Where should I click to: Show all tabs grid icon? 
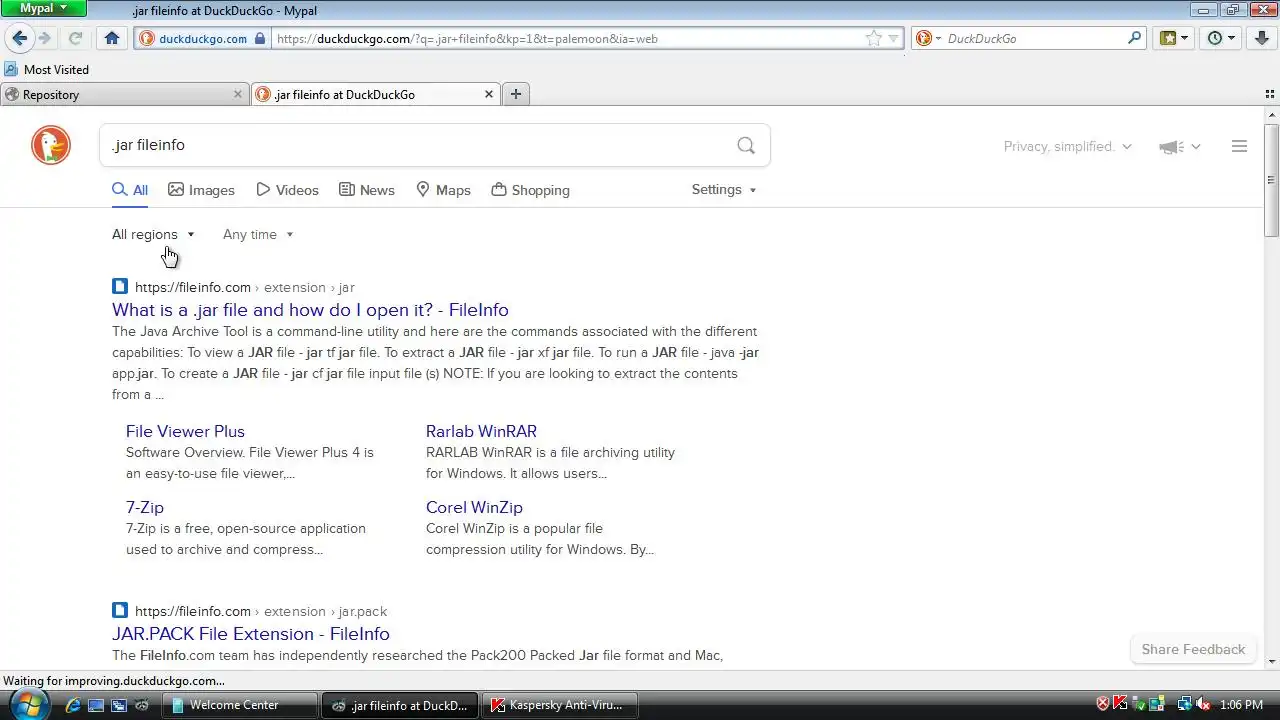(x=1269, y=94)
